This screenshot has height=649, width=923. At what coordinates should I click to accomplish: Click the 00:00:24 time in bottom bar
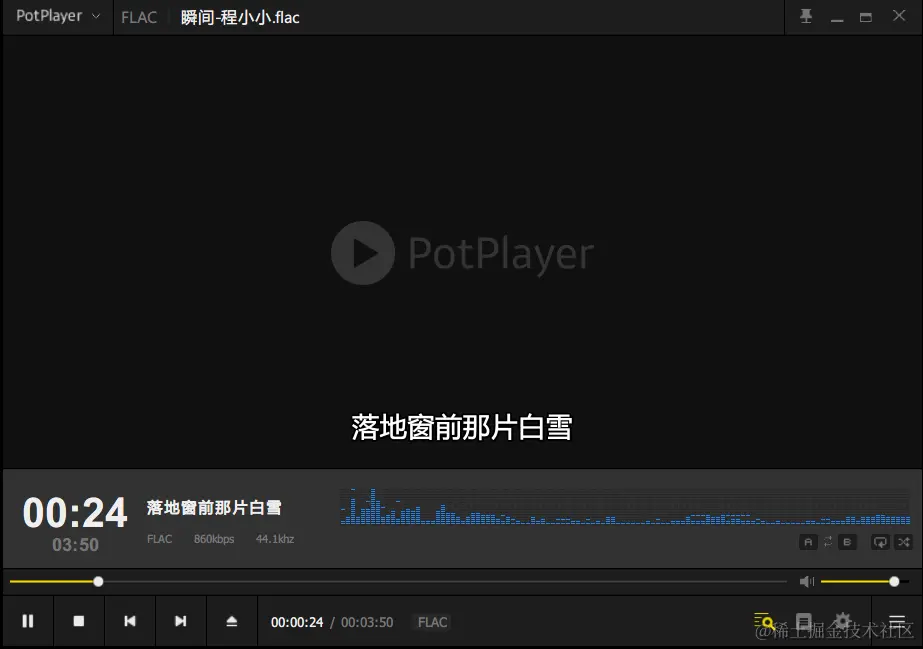(297, 622)
